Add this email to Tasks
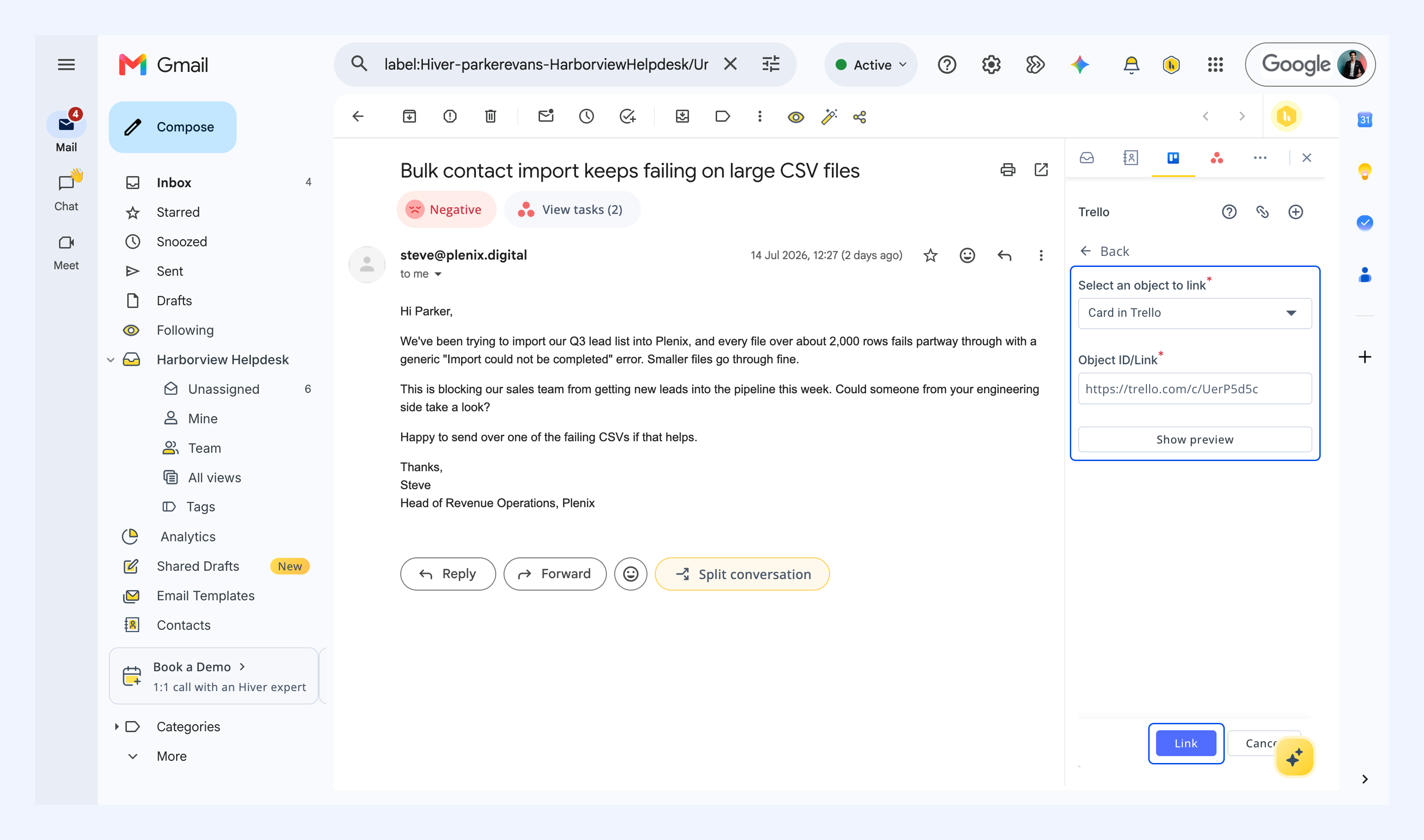The width and height of the screenshot is (1424, 840). pyautogui.click(x=627, y=117)
